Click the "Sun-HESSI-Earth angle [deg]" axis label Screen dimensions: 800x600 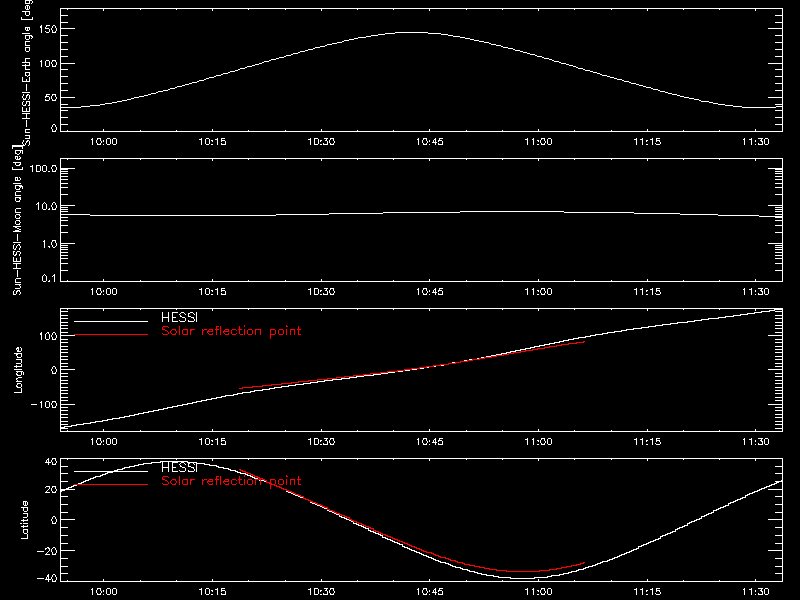click(x=27, y=73)
